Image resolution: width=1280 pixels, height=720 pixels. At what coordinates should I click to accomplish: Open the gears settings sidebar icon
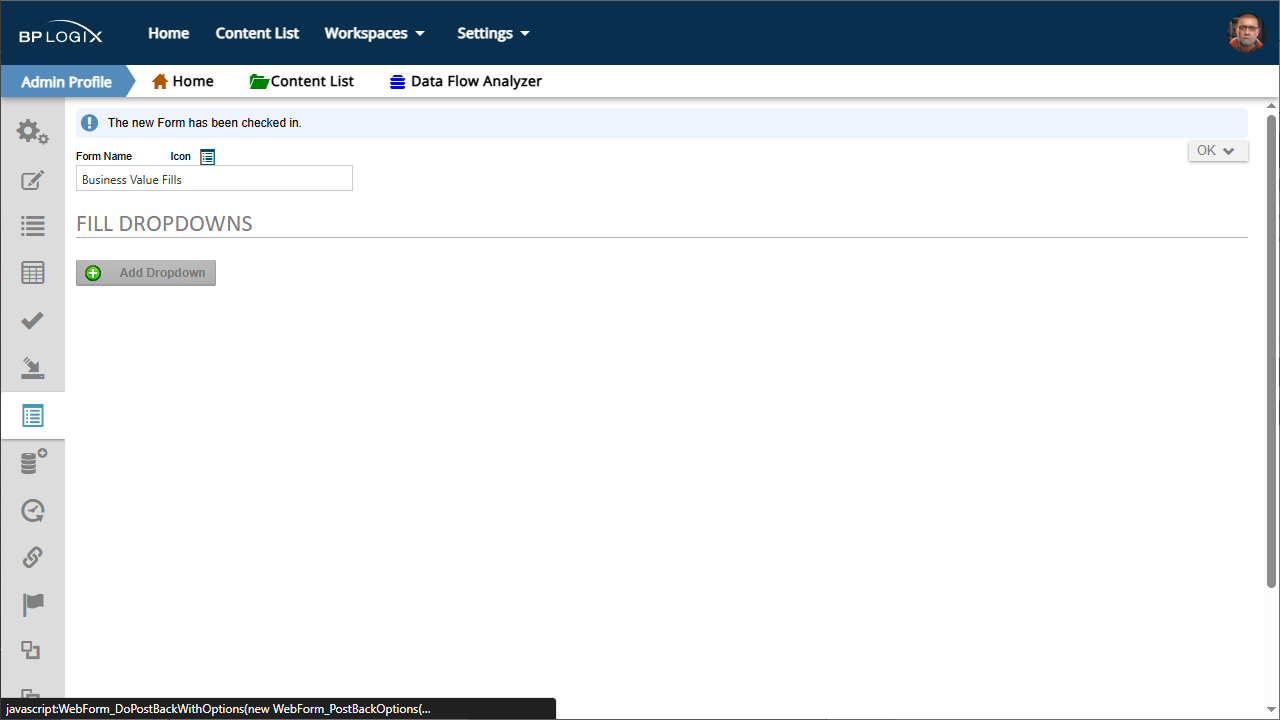[x=32, y=132]
